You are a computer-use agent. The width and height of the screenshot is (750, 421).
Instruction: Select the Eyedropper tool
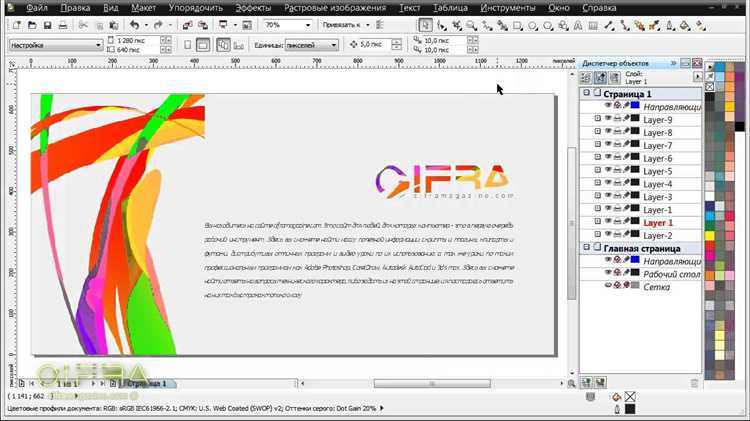[x=654, y=25]
